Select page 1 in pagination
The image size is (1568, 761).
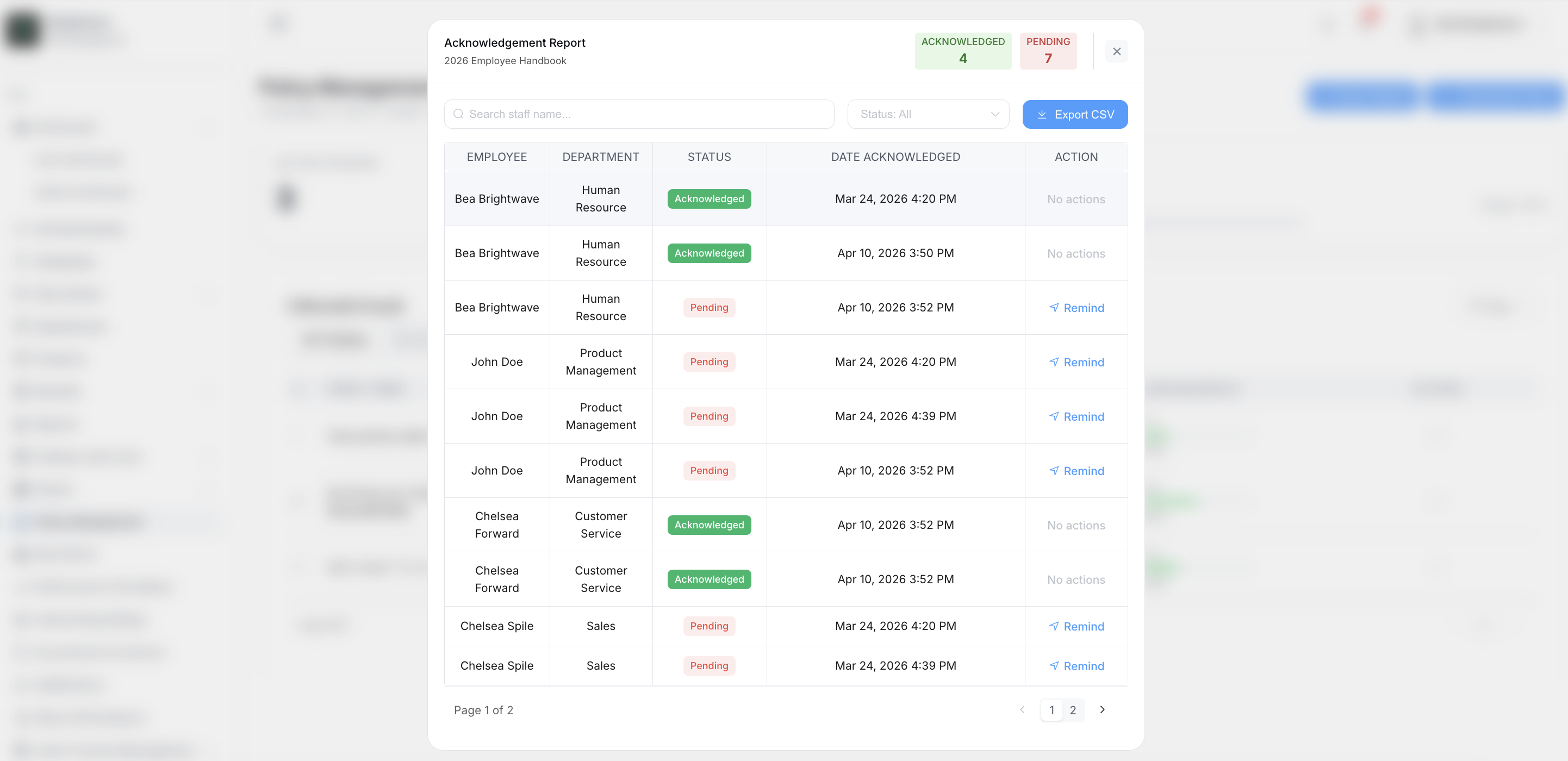tap(1051, 710)
